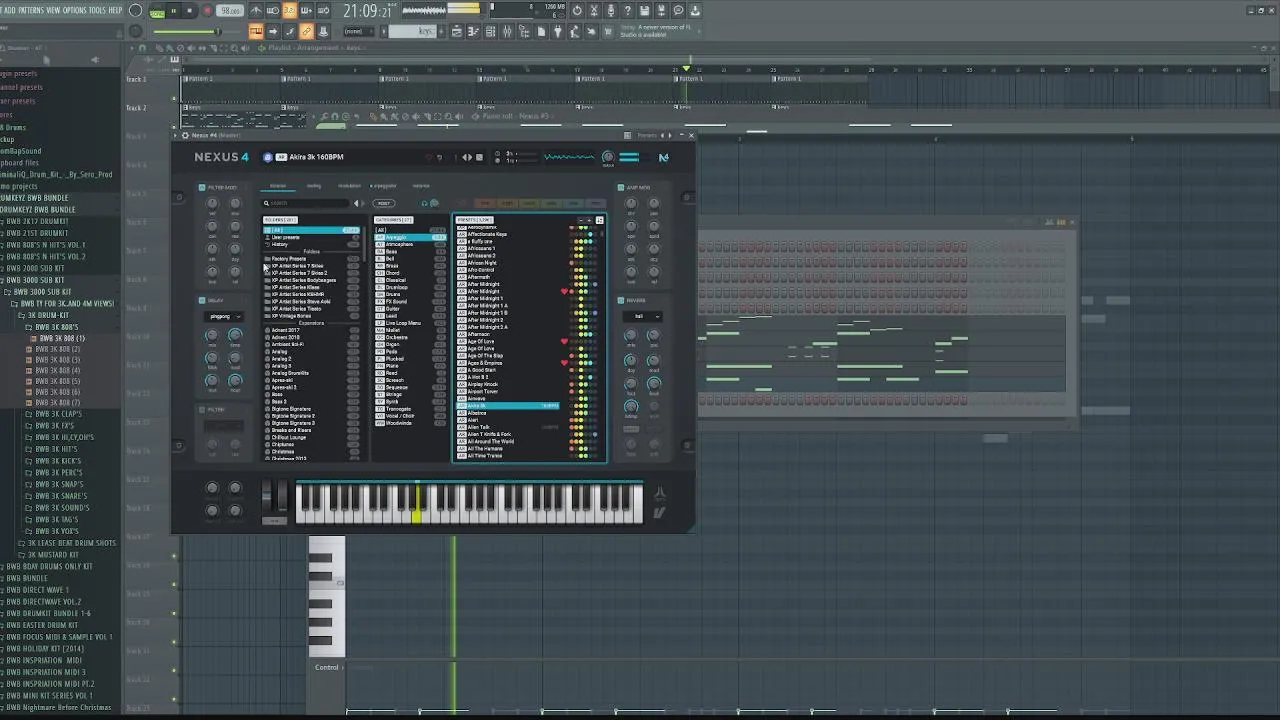Open the delay type dropdown showing pingpong
Screen dimensions: 1280x720
click(x=224, y=316)
